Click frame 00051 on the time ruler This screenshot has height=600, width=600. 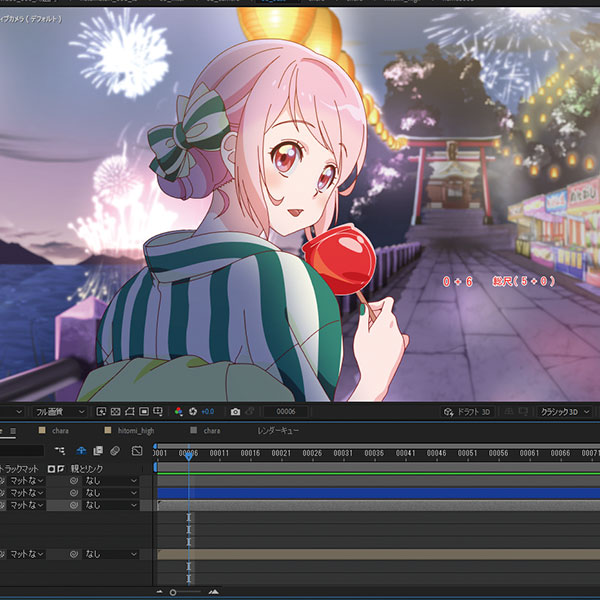pos(467,453)
